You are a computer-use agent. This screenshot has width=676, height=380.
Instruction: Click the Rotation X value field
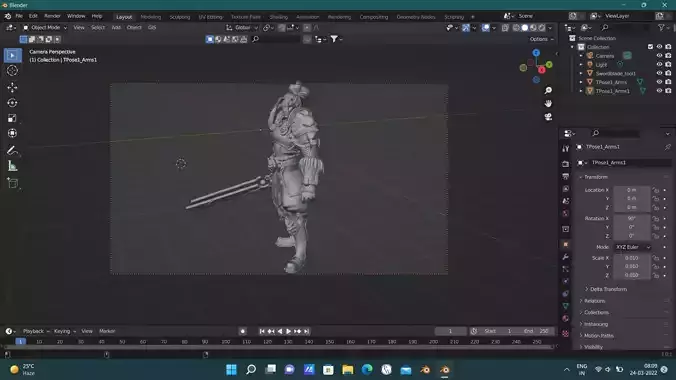[632, 218]
